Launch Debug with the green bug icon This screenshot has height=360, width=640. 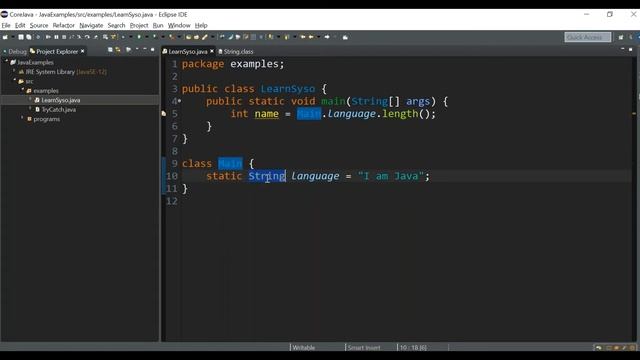click(x=123, y=37)
